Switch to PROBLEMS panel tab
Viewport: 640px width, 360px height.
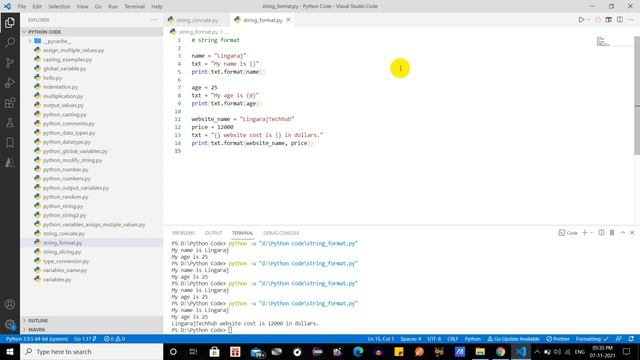pyautogui.click(x=184, y=233)
